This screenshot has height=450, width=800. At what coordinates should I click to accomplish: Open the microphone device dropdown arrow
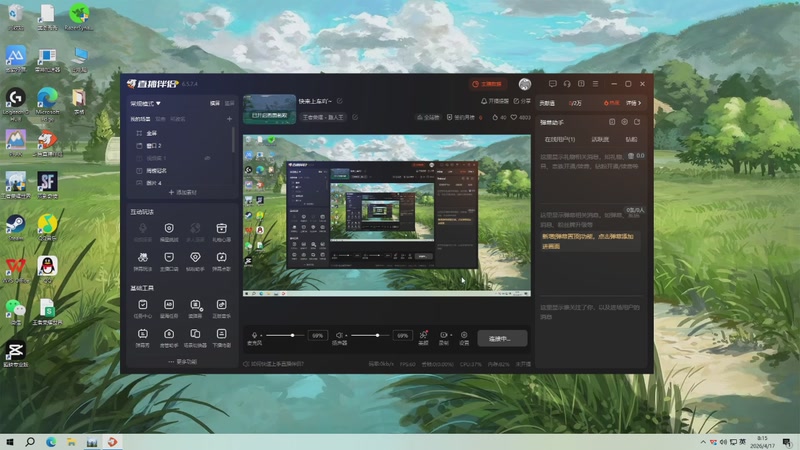click(x=261, y=336)
